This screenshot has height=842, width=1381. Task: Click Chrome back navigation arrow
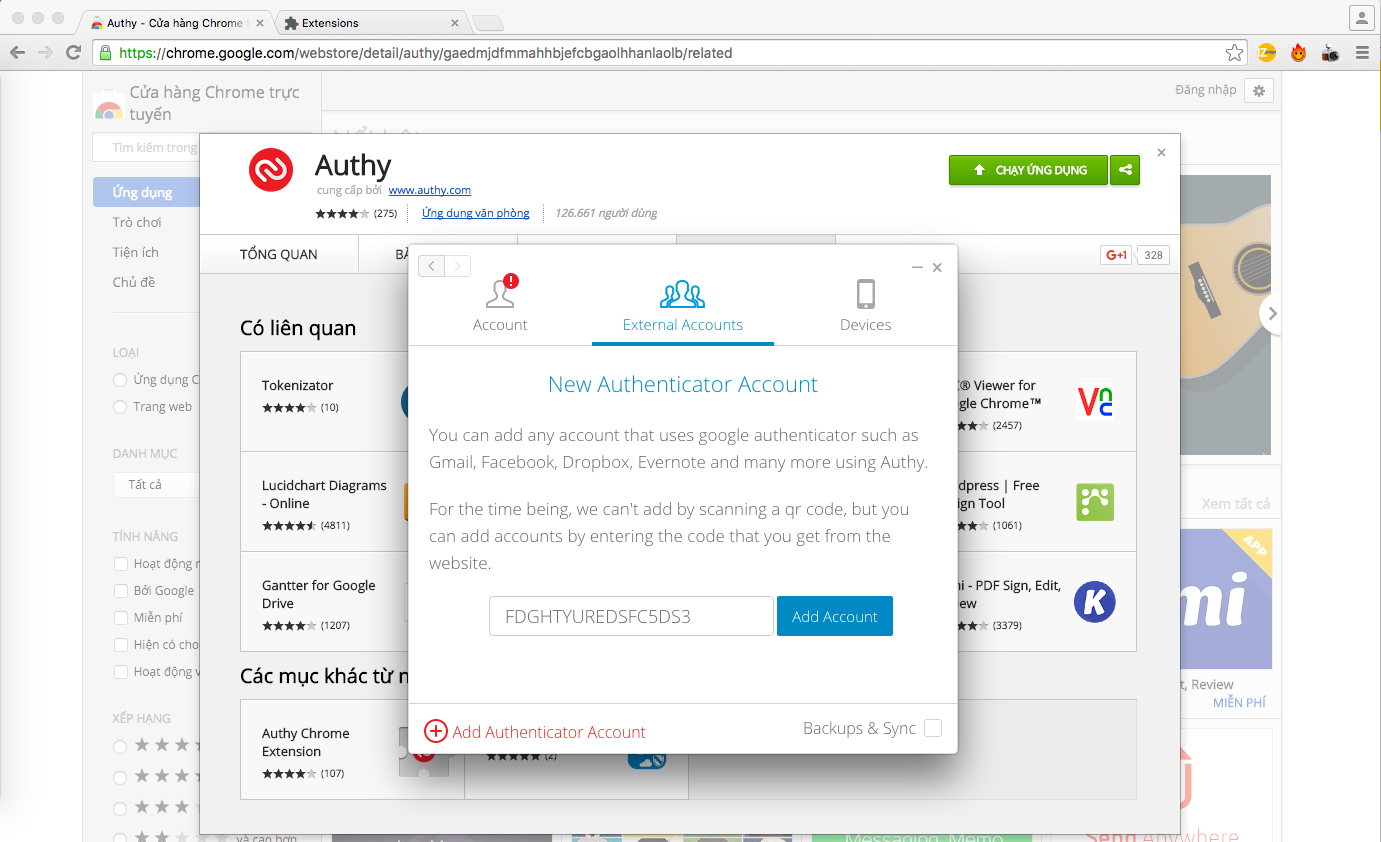[17, 53]
